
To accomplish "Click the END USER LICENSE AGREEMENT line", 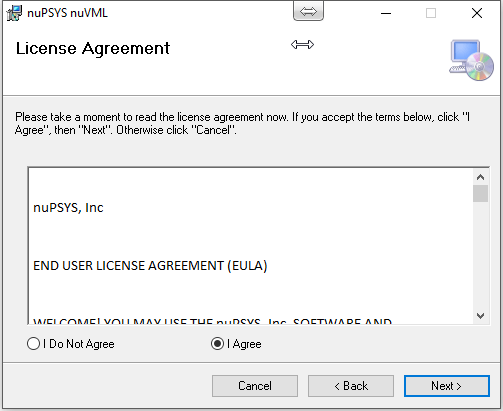I will point(150,266).
